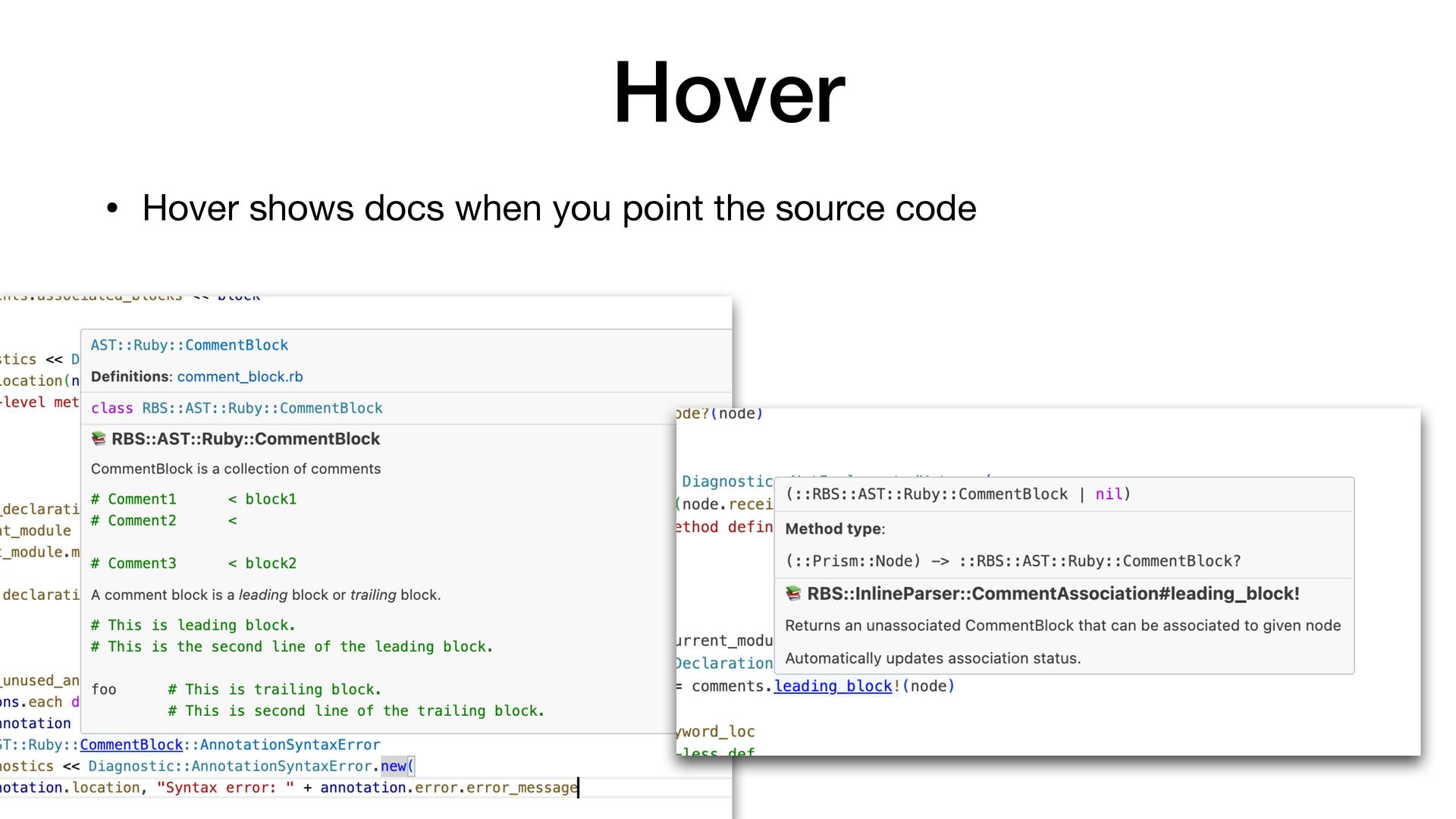Open the comment_block.rb definition link
Image resolution: width=1456 pixels, height=819 pixels.
coord(240,376)
